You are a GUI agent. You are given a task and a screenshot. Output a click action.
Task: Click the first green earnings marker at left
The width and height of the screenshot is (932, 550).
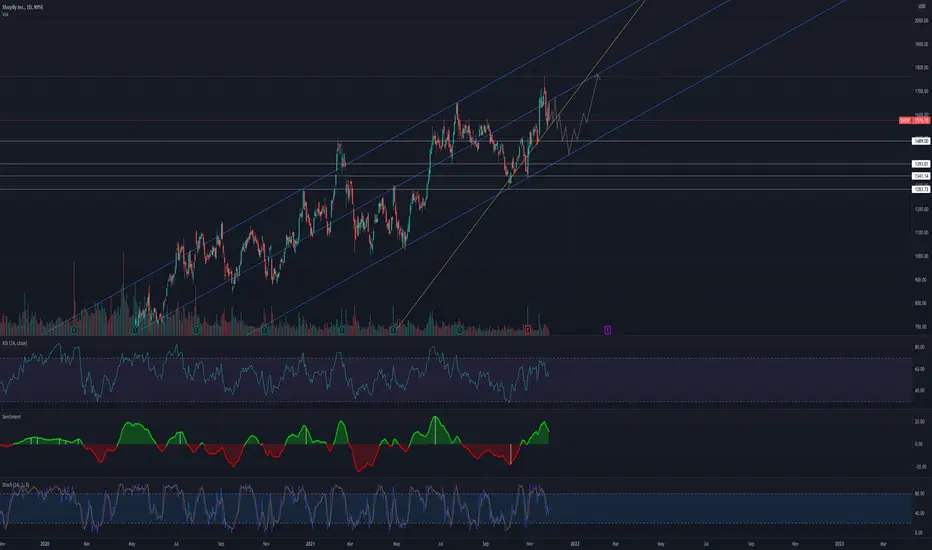coord(74,329)
